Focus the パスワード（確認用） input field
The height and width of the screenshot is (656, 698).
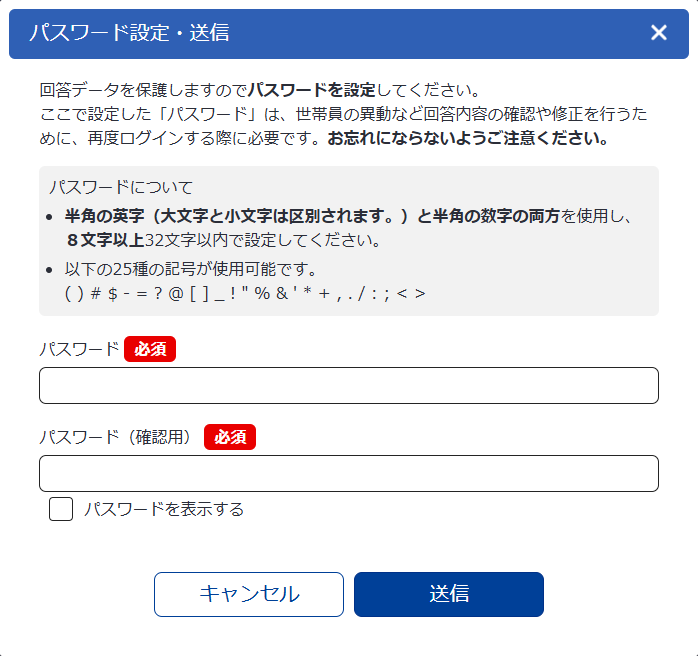(x=348, y=473)
